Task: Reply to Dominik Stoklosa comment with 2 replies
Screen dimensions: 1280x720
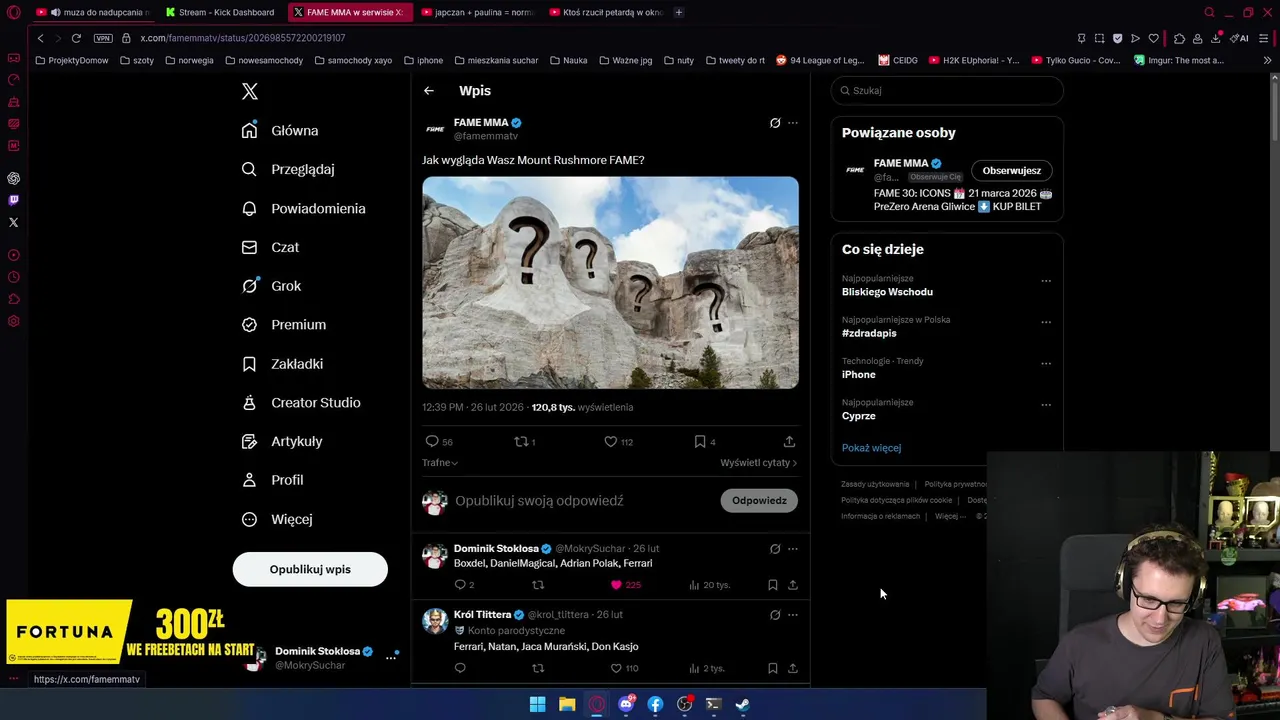Action: 465,585
